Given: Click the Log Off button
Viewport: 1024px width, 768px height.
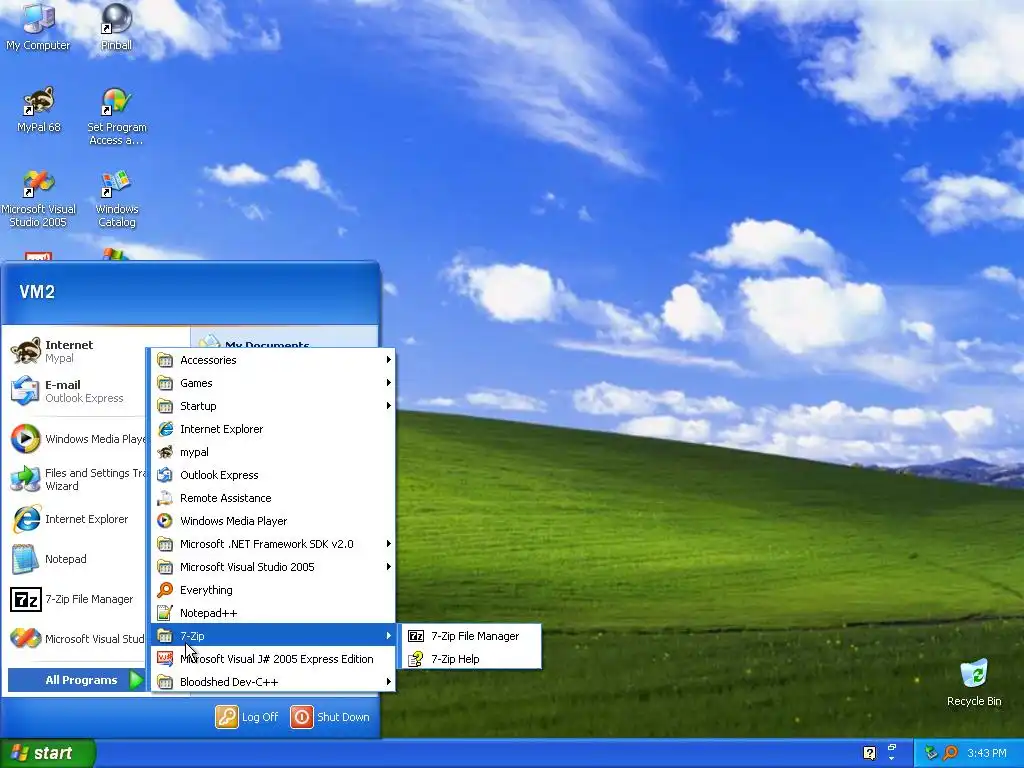Looking at the screenshot, I should [x=248, y=717].
